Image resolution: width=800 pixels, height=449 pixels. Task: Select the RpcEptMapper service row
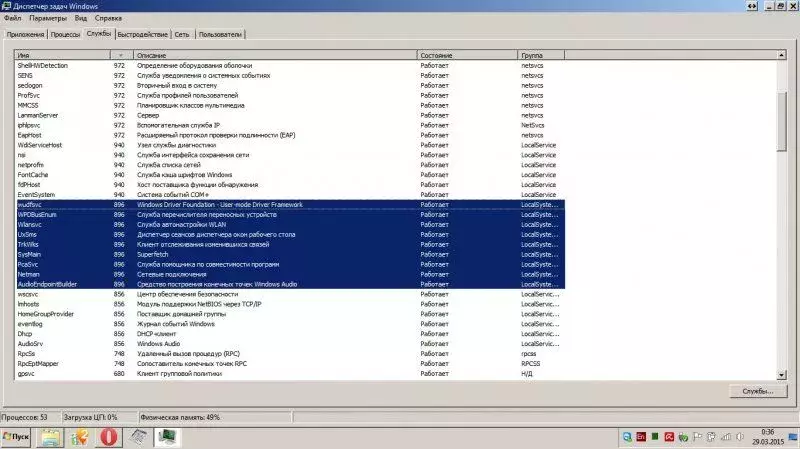click(x=290, y=364)
